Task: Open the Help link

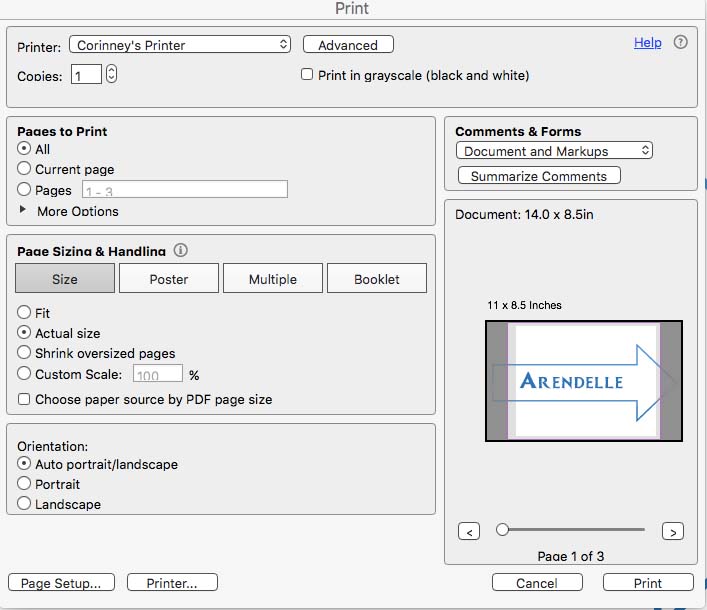Action: point(647,43)
